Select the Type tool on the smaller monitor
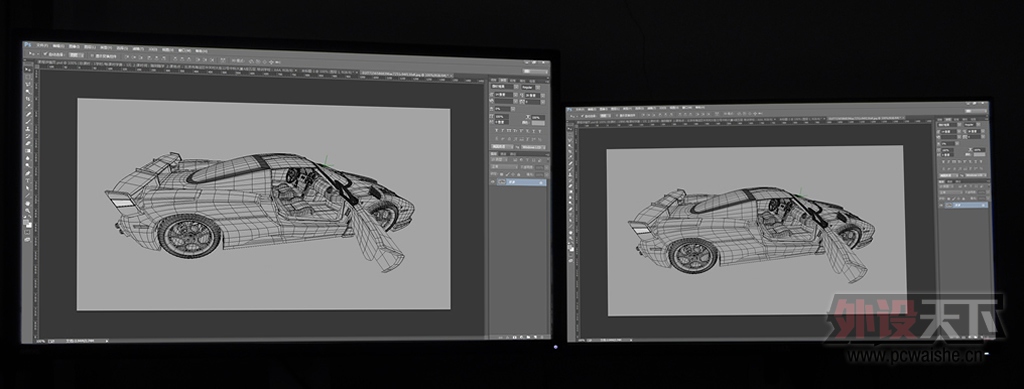This screenshot has width=1024, height=389. click(x=570, y=215)
